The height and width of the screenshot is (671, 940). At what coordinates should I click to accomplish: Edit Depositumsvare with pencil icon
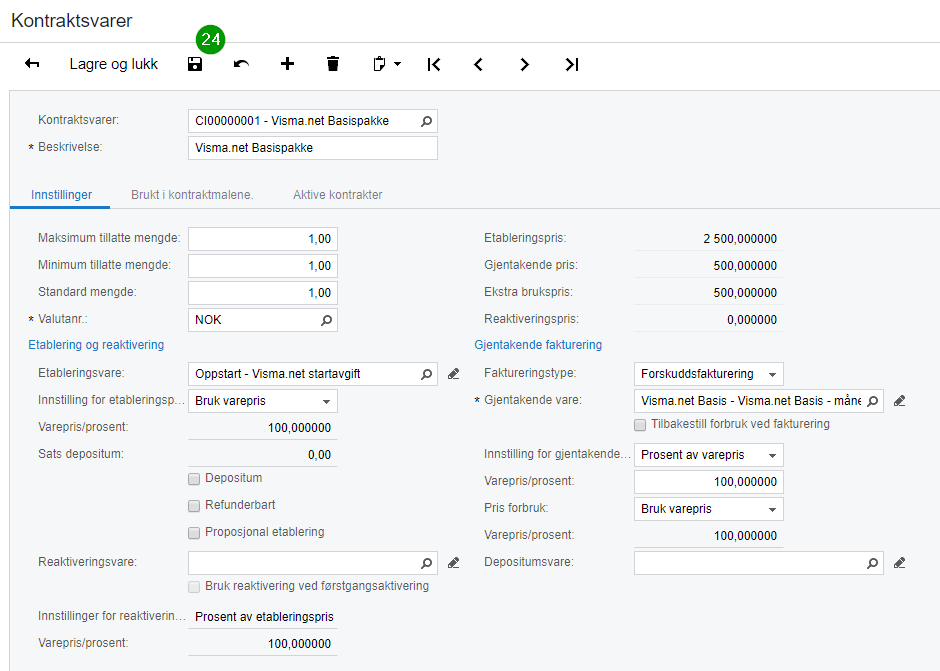[899, 563]
